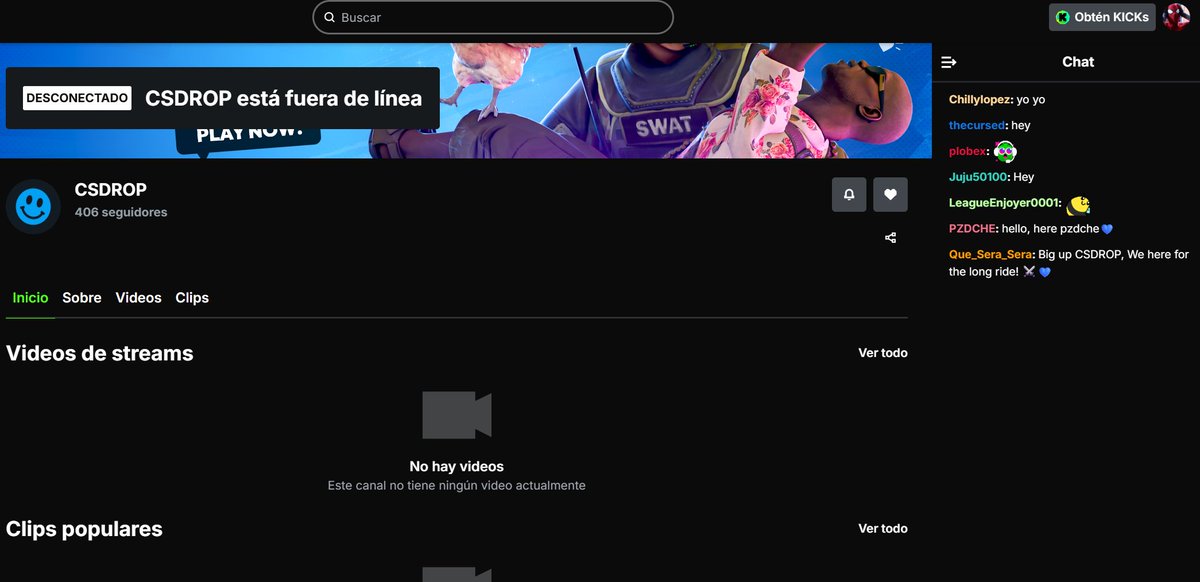
Task: Click the camera placeholder icon above No hay videos
Action: click(x=457, y=415)
